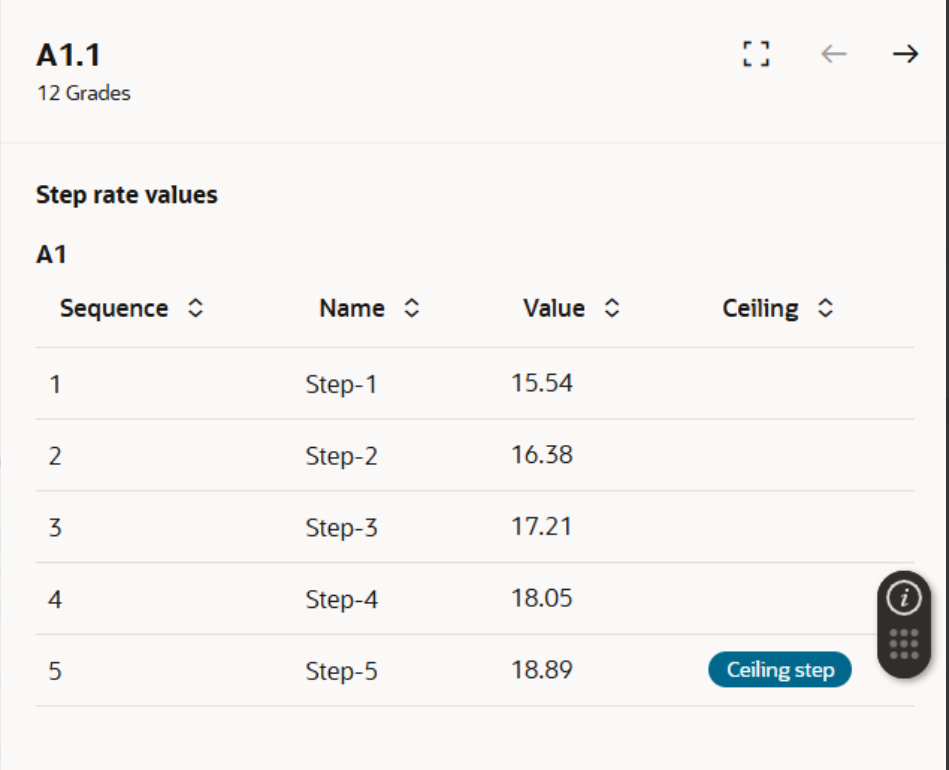Screen dimensions: 949x770
Task: Click the Name column header label
Action: 352,308
